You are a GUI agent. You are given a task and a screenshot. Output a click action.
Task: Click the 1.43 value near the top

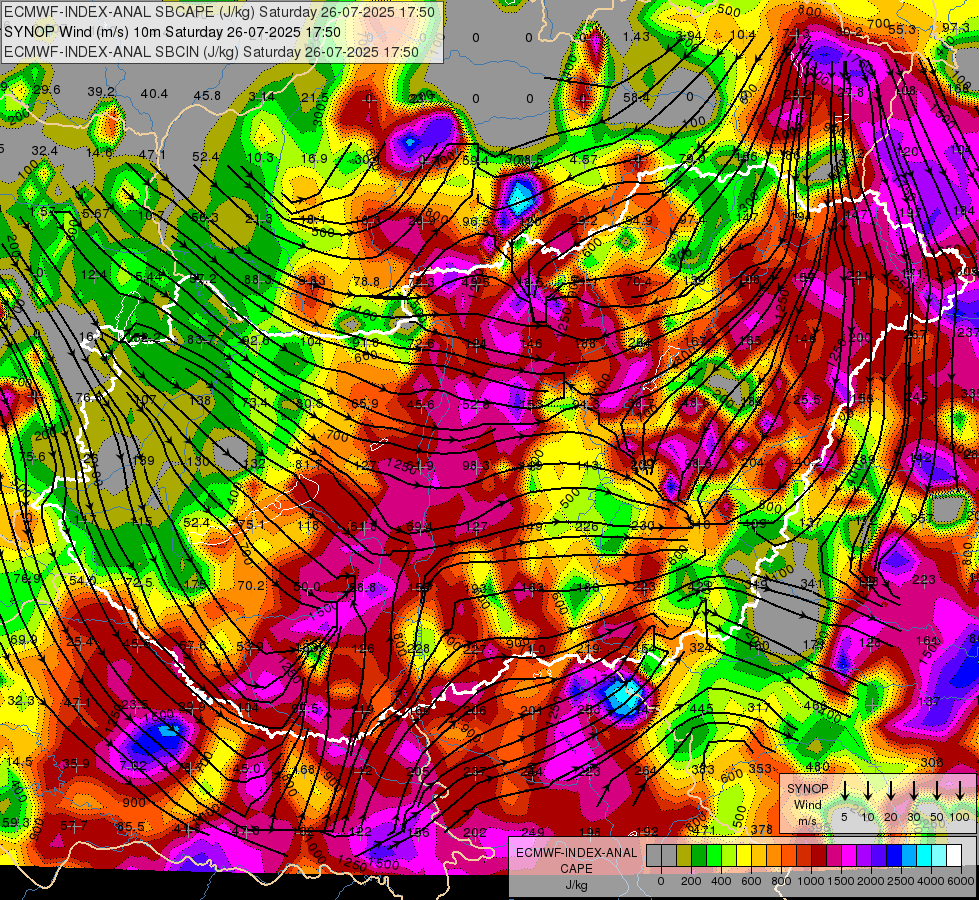(636, 37)
